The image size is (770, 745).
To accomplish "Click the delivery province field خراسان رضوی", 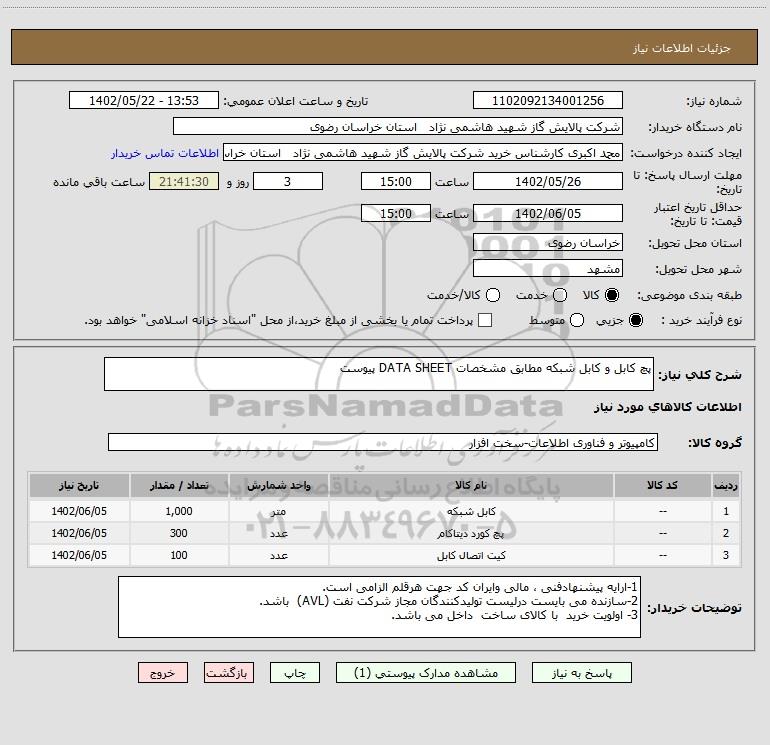I will [548, 243].
